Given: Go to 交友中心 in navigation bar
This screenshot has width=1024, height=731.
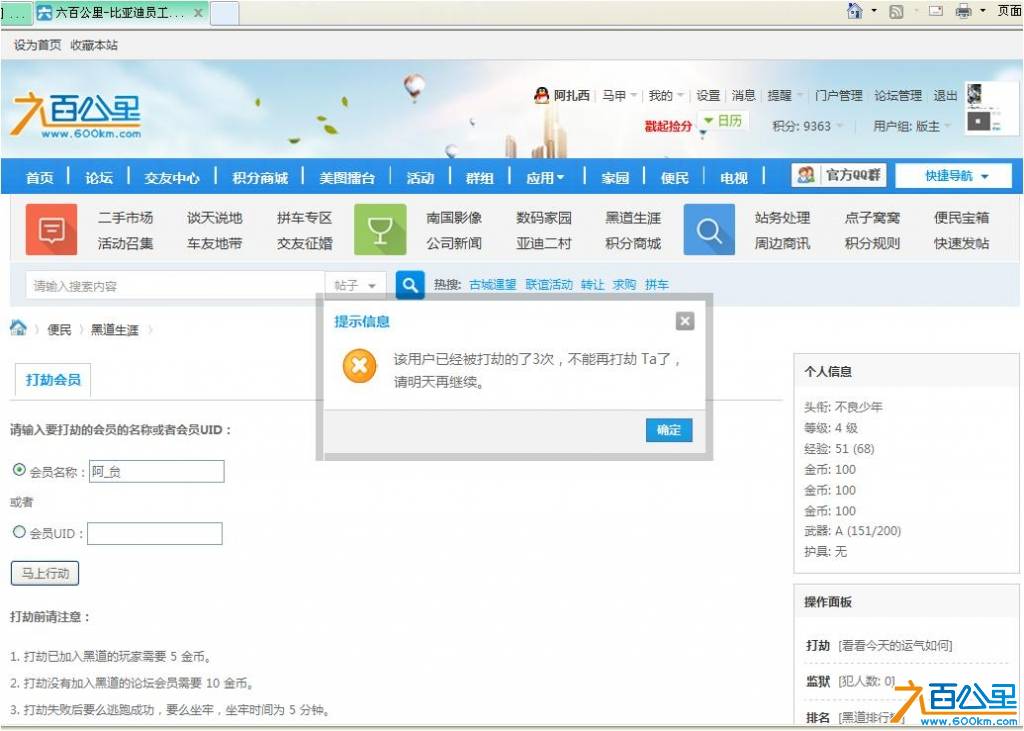Looking at the screenshot, I should (172, 178).
